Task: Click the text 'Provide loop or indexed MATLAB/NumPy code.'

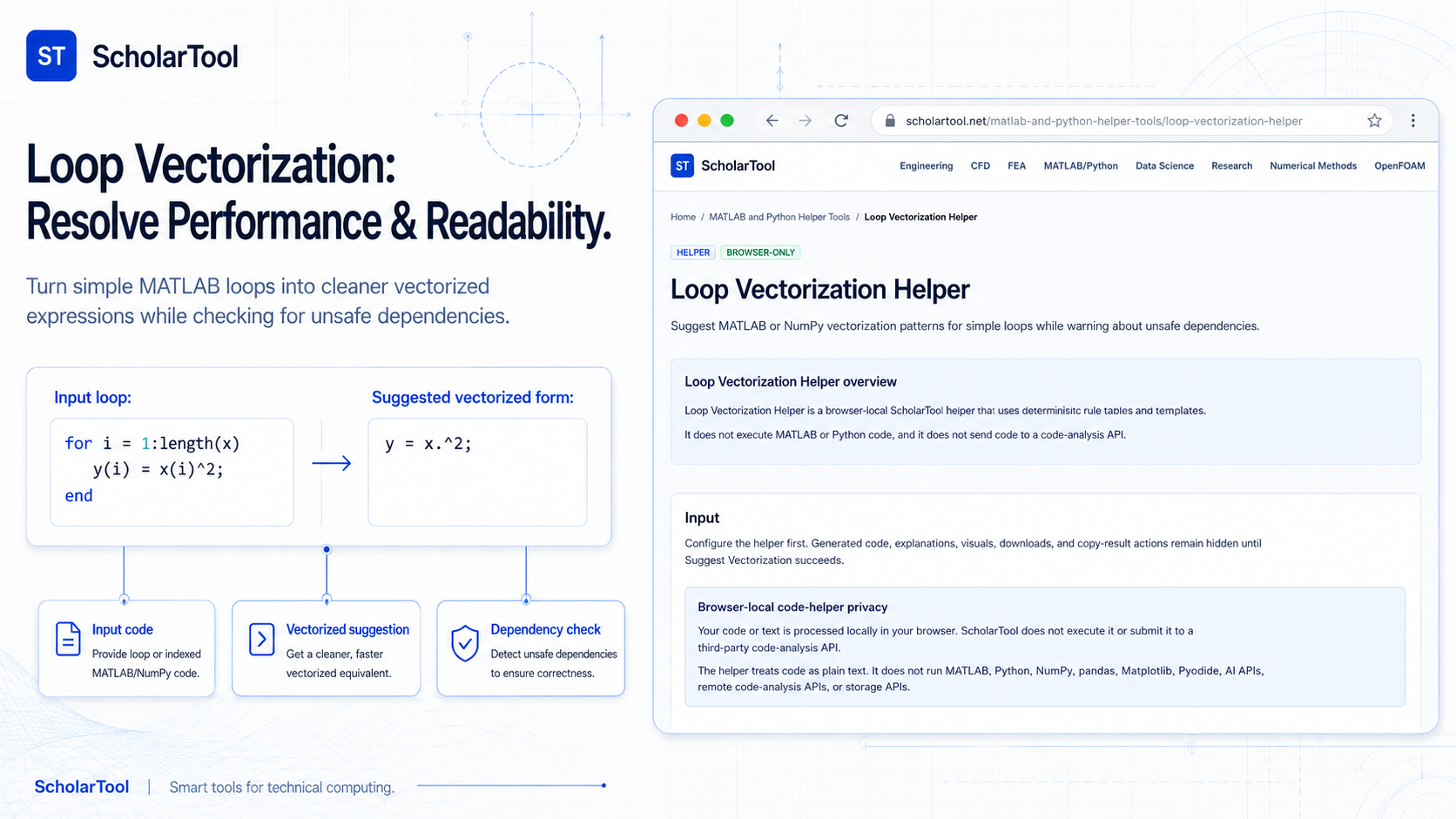Action: (x=146, y=663)
